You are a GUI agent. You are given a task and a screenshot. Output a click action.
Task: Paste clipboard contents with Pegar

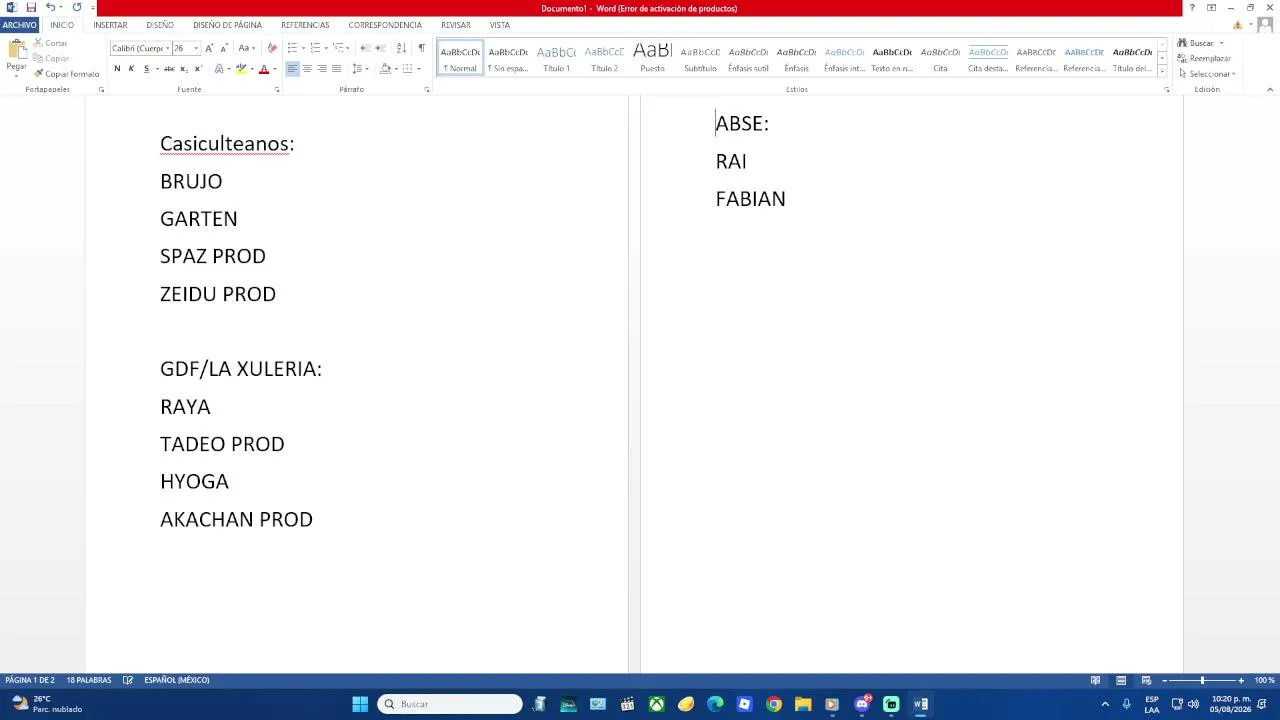(x=16, y=56)
